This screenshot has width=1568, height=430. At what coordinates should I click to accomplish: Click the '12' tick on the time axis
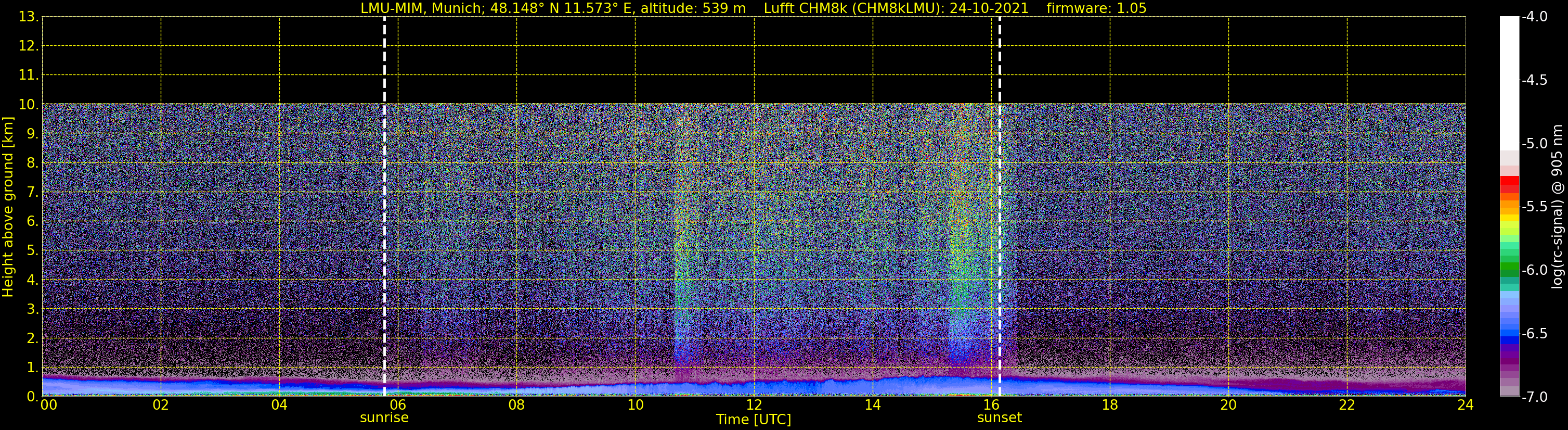pos(754,405)
